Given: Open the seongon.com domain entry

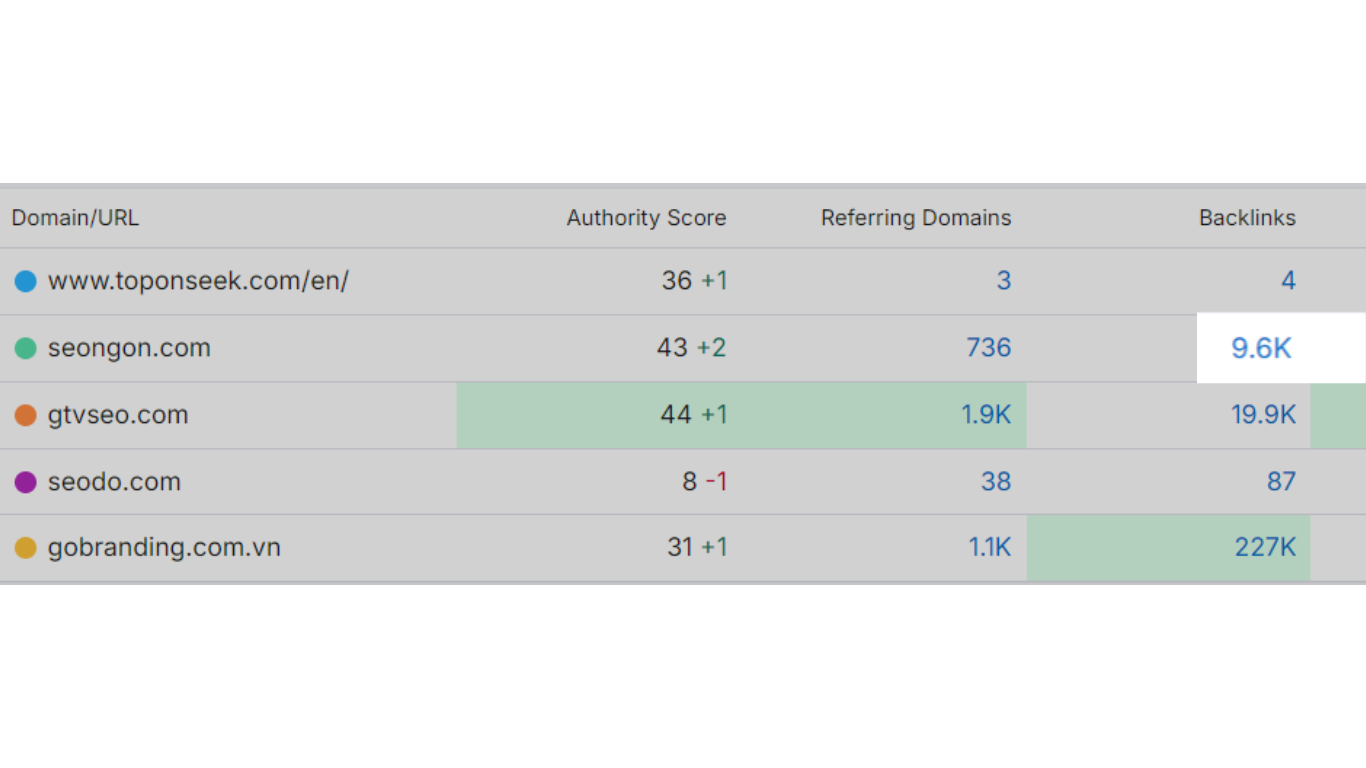Looking at the screenshot, I should pyautogui.click(x=129, y=348).
